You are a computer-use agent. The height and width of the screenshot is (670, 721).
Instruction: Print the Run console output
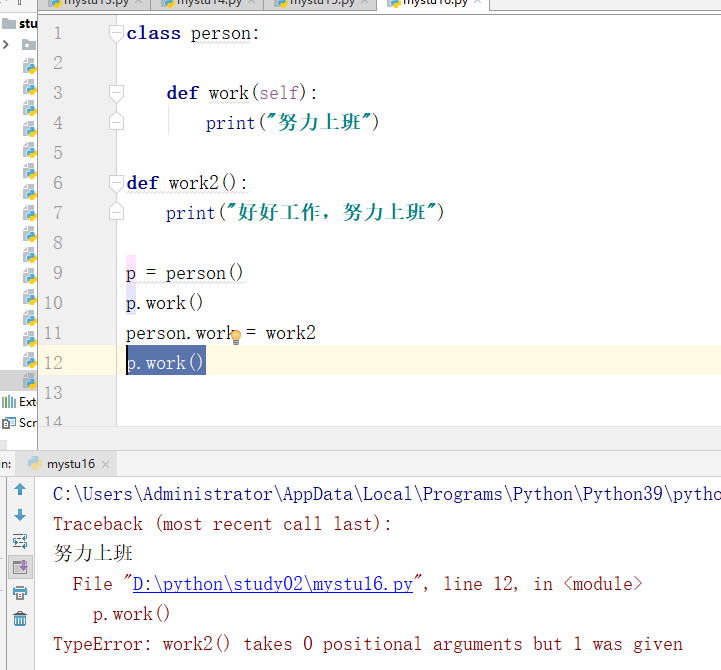(20, 593)
